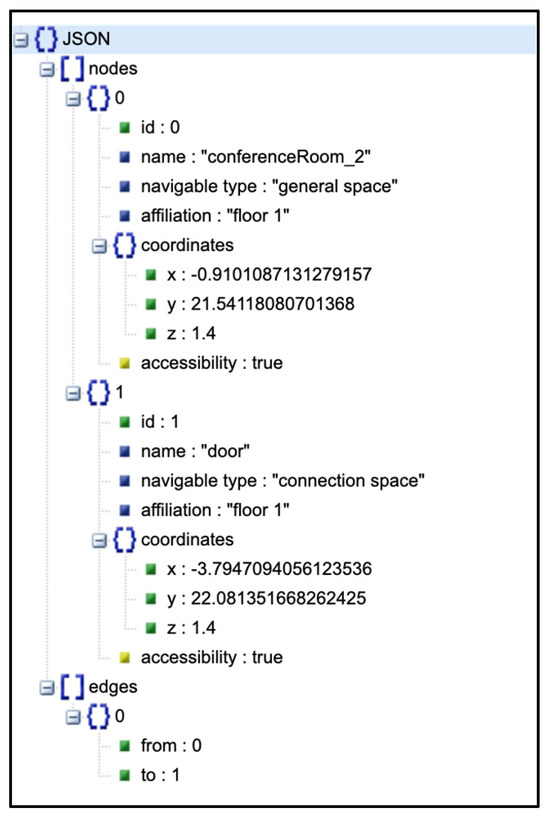Collapse the edges array

(x=47, y=688)
